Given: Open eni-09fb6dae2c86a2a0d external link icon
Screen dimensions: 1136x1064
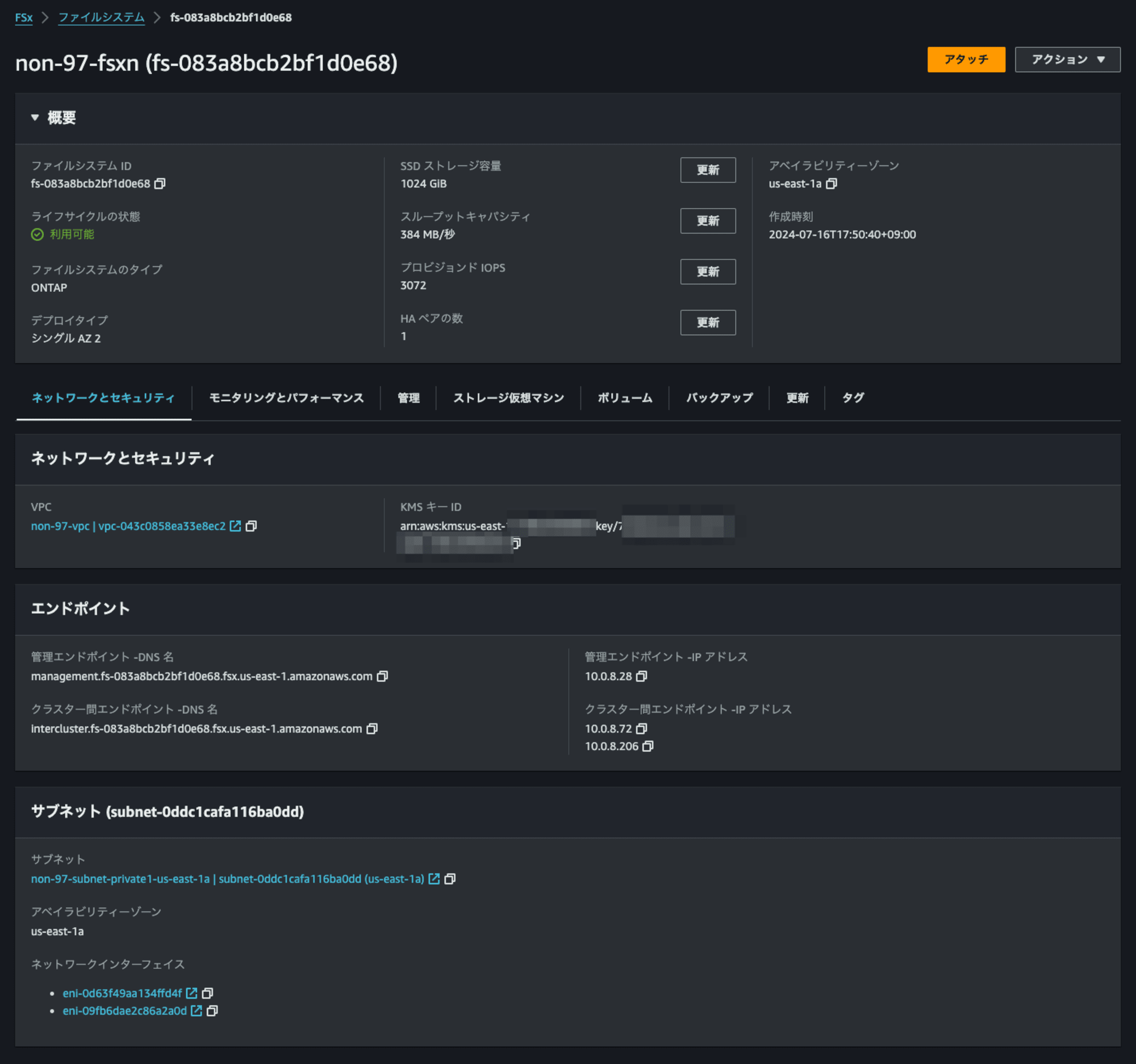Looking at the screenshot, I should (196, 1010).
